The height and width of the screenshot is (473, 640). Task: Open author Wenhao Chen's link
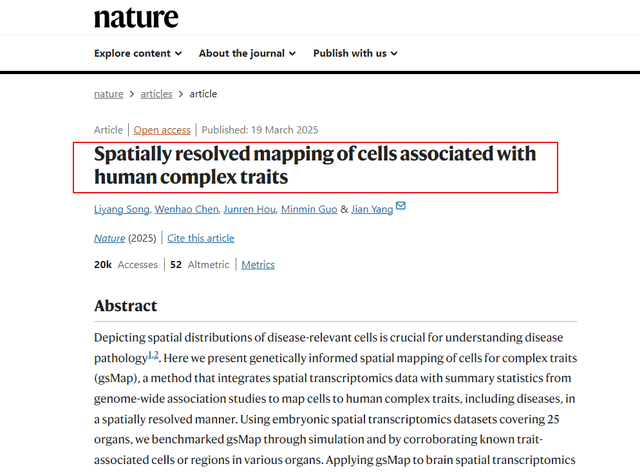[187, 209]
